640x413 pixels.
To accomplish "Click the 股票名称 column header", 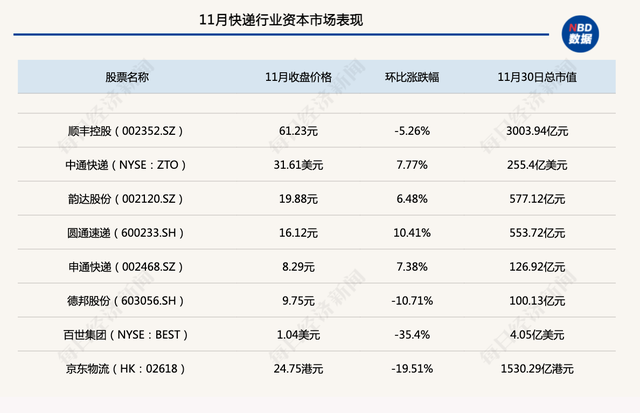I will (127, 77).
